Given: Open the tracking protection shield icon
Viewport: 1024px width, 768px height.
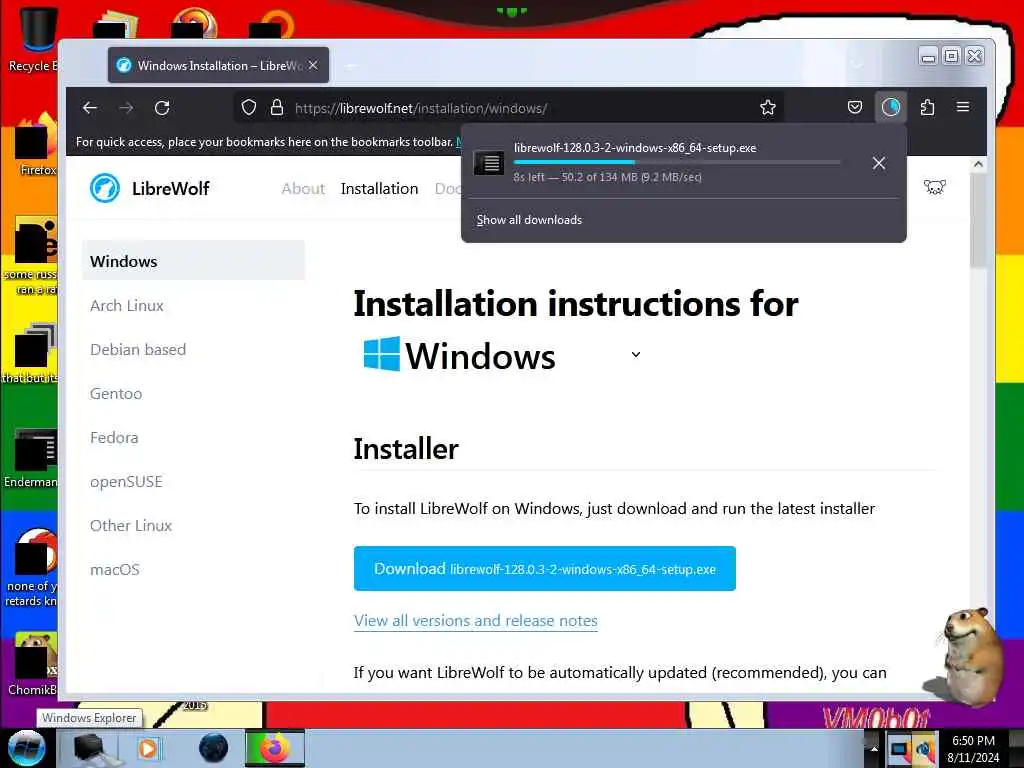Looking at the screenshot, I should coord(248,107).
